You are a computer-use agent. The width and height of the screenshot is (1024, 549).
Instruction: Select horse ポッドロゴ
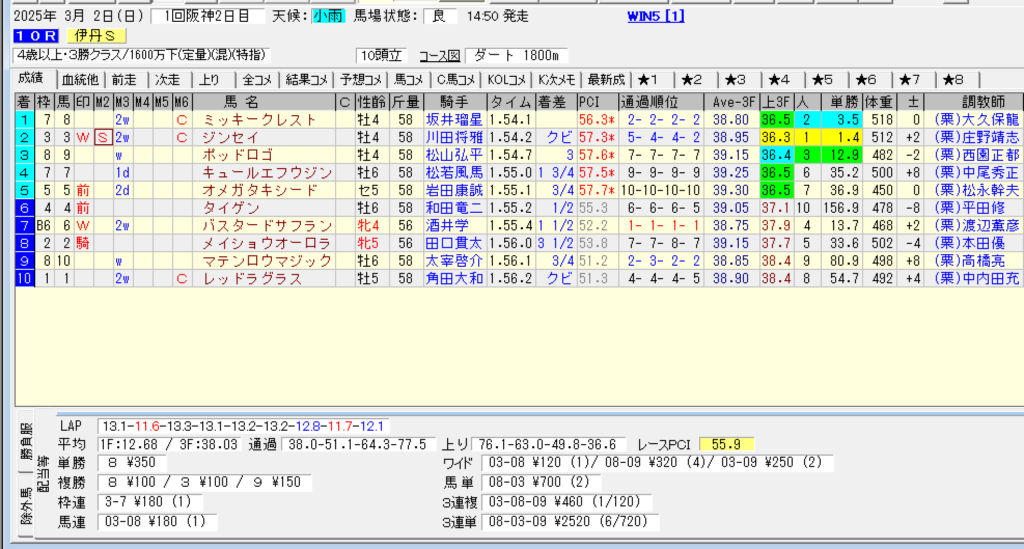pyautogui.click(x=238, y=155)
